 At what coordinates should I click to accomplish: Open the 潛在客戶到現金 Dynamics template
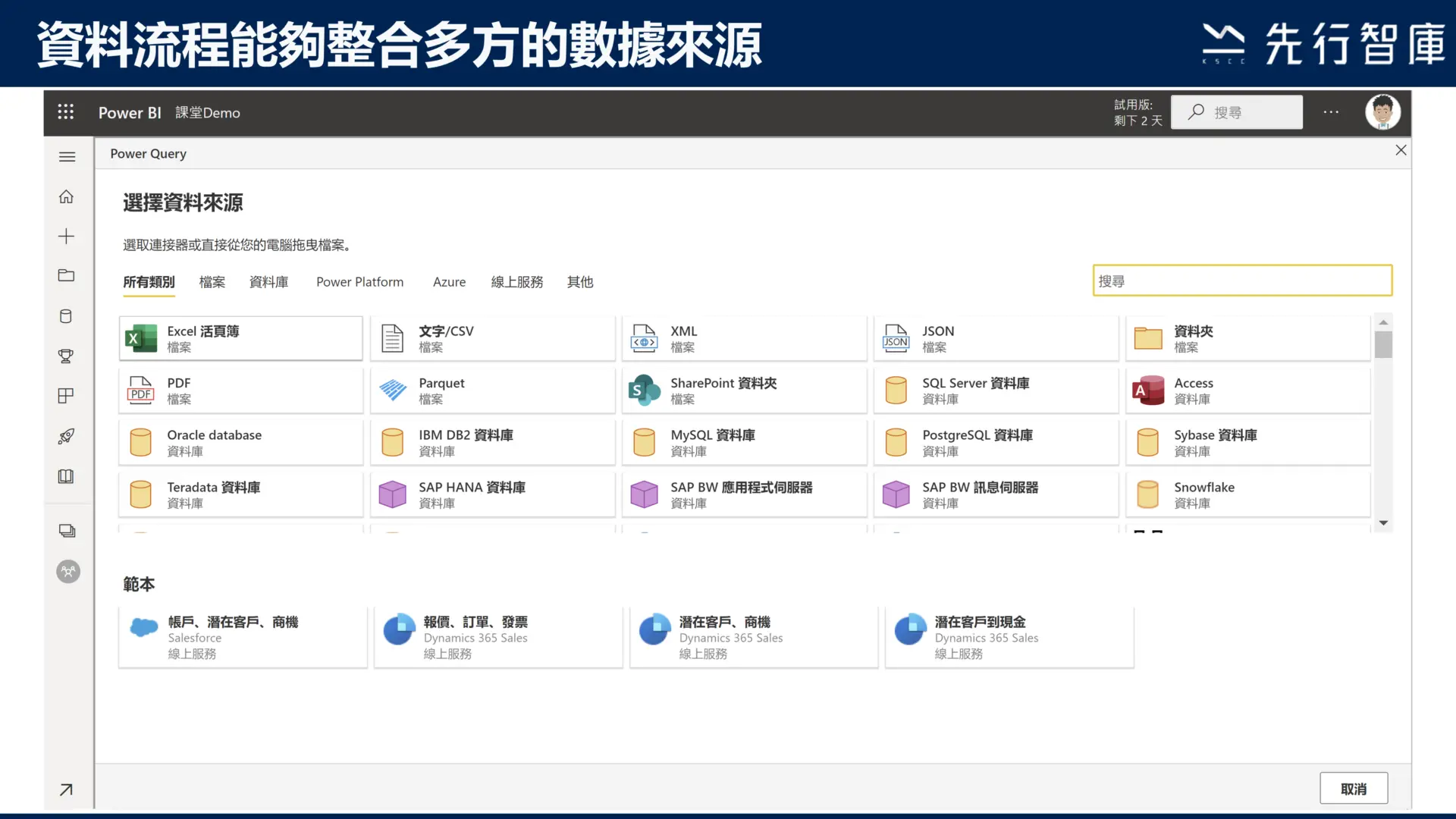pos(1009,637)
